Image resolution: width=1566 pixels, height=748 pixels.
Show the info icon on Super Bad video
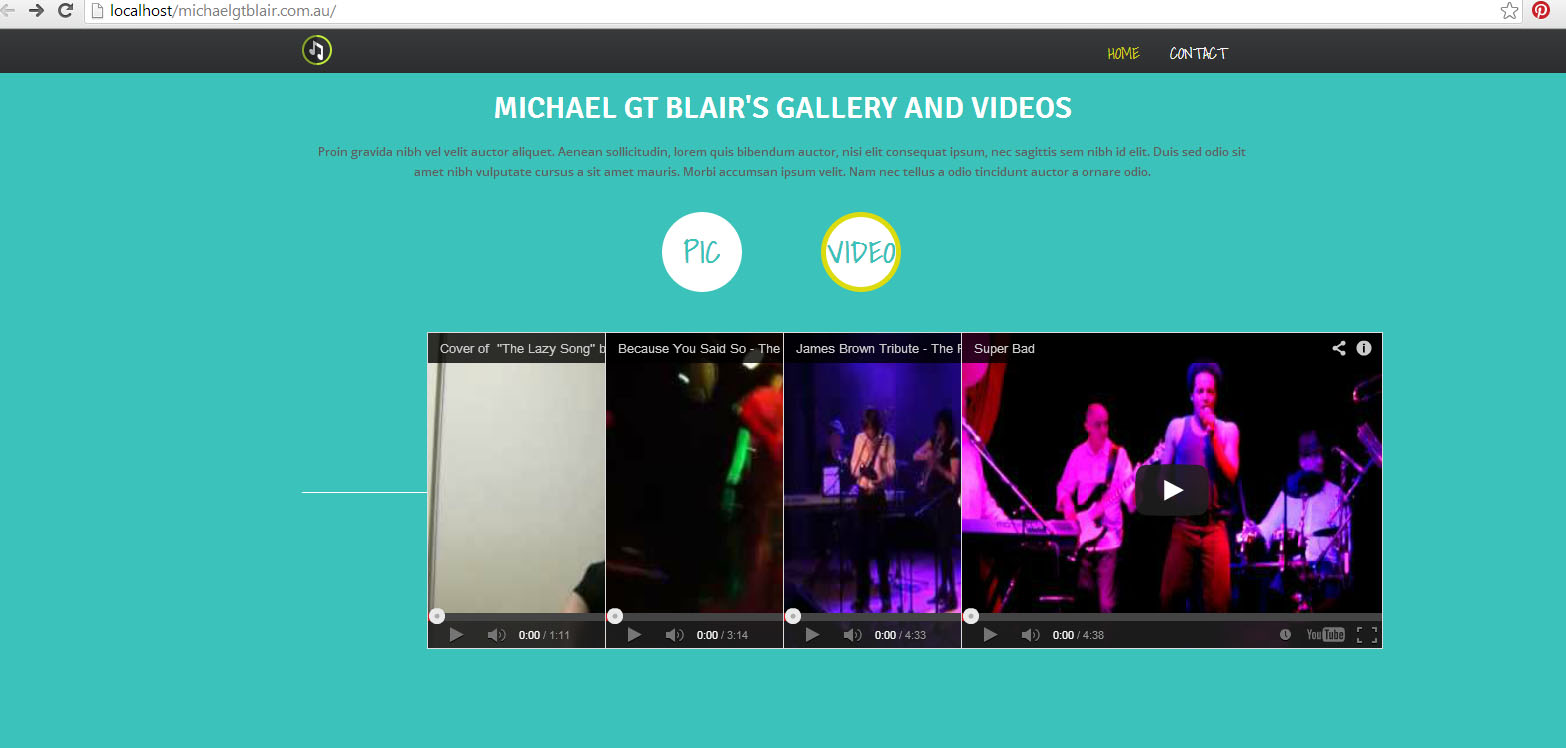tap(1364, 348)
